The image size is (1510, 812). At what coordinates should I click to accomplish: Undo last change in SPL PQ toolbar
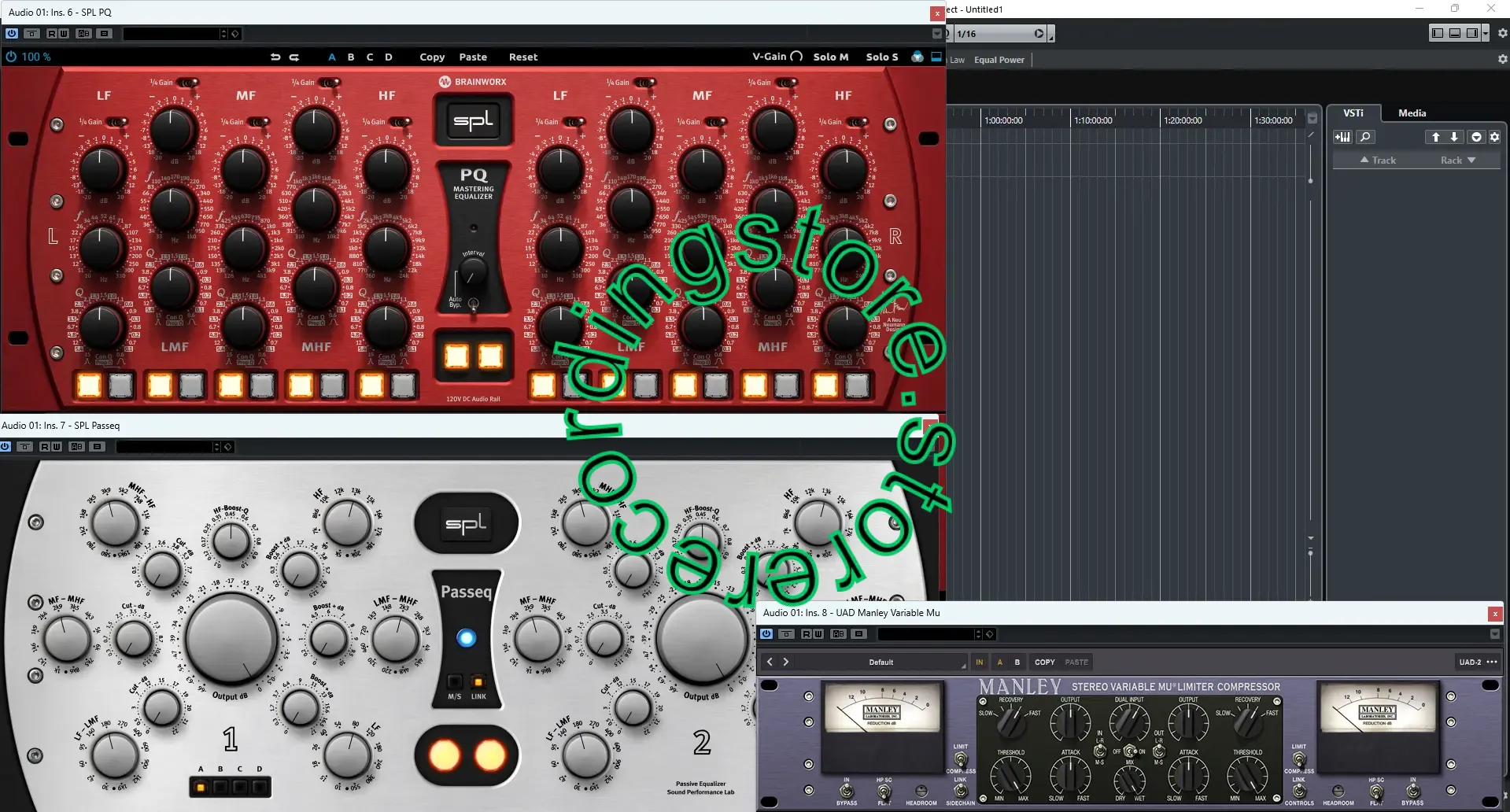275,57
